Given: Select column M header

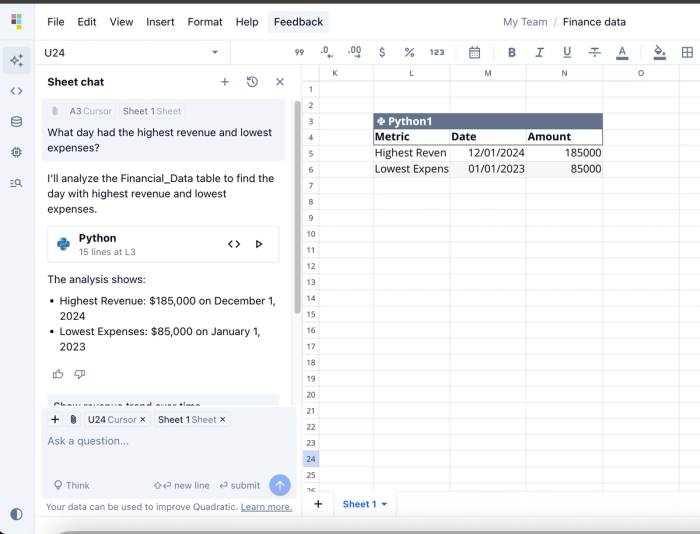Looking at the screenshot, I should 488,73.
